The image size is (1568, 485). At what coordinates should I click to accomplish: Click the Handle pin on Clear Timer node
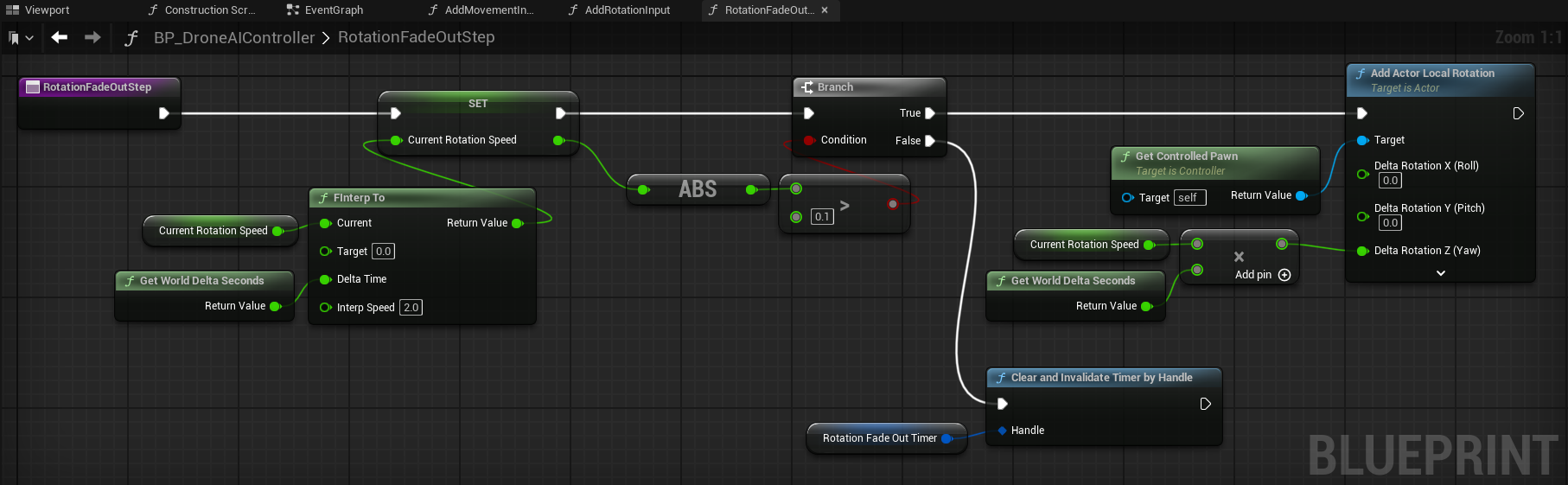1002,431
